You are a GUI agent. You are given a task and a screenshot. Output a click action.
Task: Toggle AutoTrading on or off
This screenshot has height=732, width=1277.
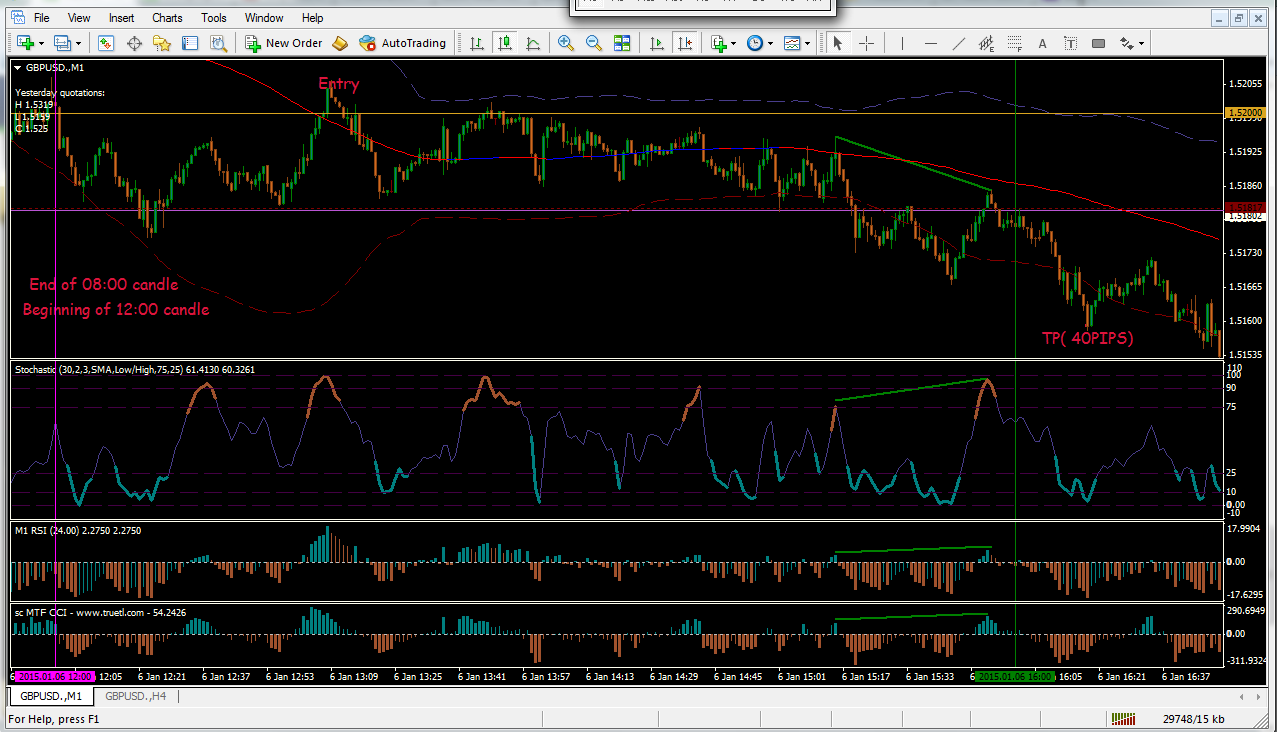(402, 43)
